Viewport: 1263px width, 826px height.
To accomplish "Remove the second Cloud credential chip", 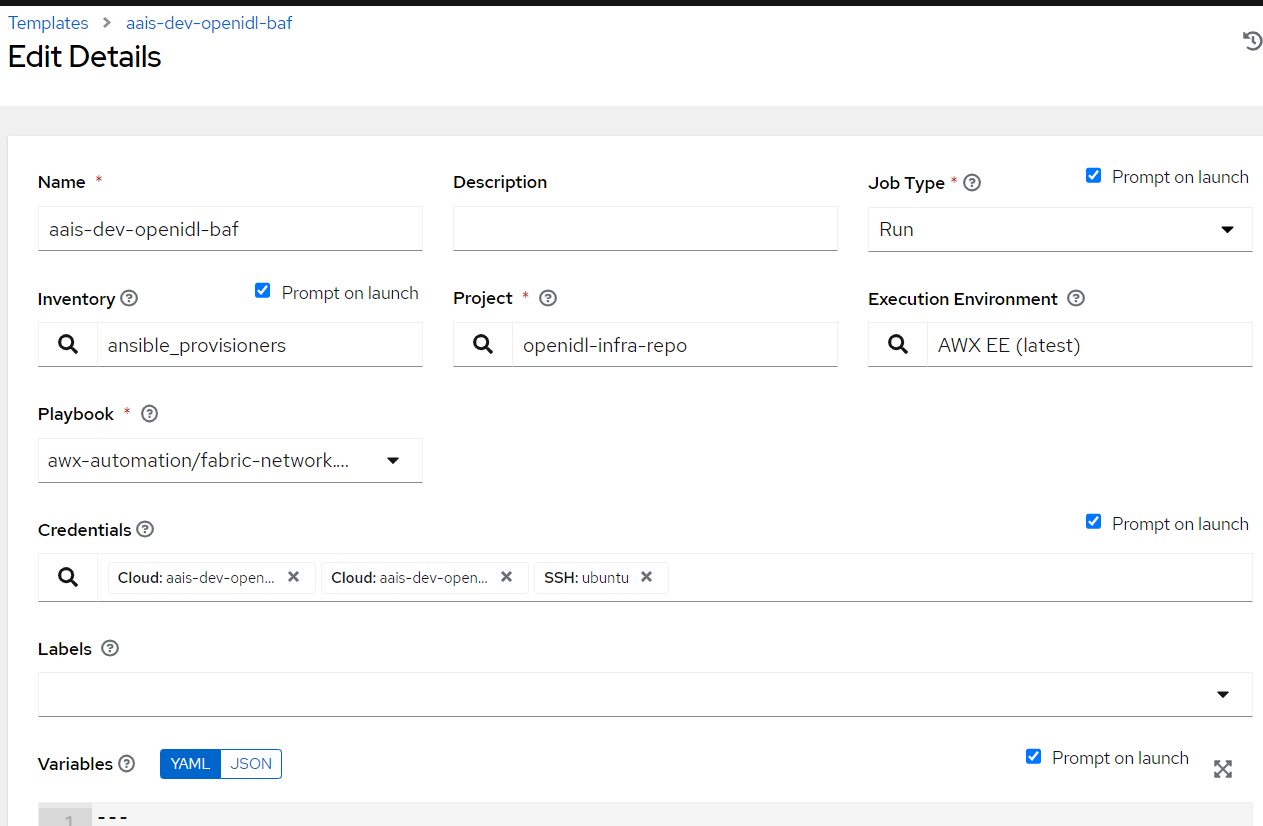I will click(506, 577).
